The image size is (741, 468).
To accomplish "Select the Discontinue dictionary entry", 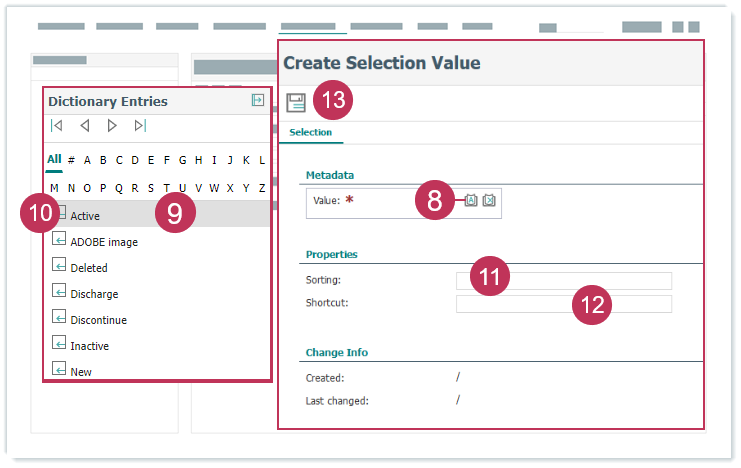I will [98, 320].
